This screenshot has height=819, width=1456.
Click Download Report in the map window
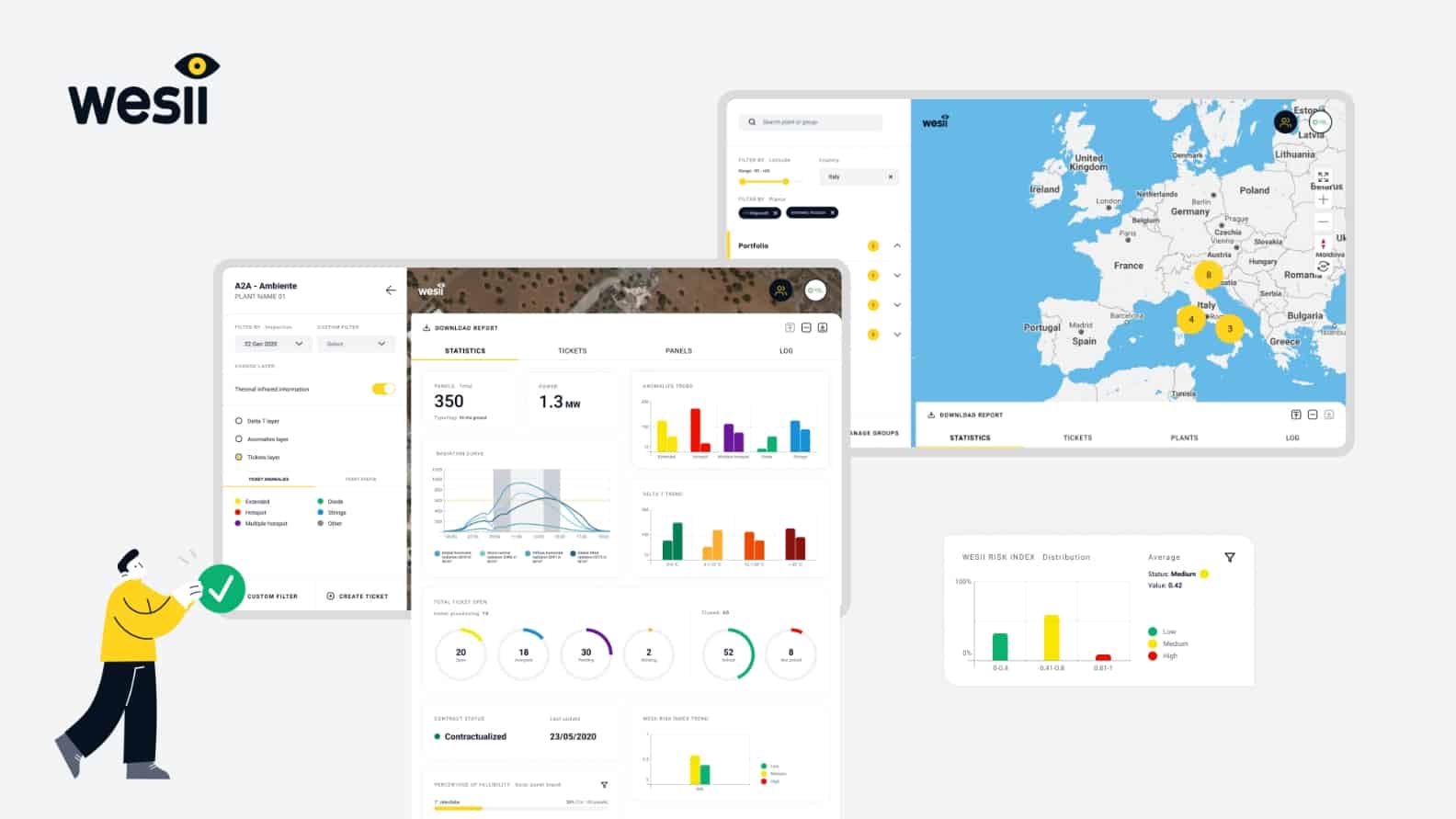(965, 415)
